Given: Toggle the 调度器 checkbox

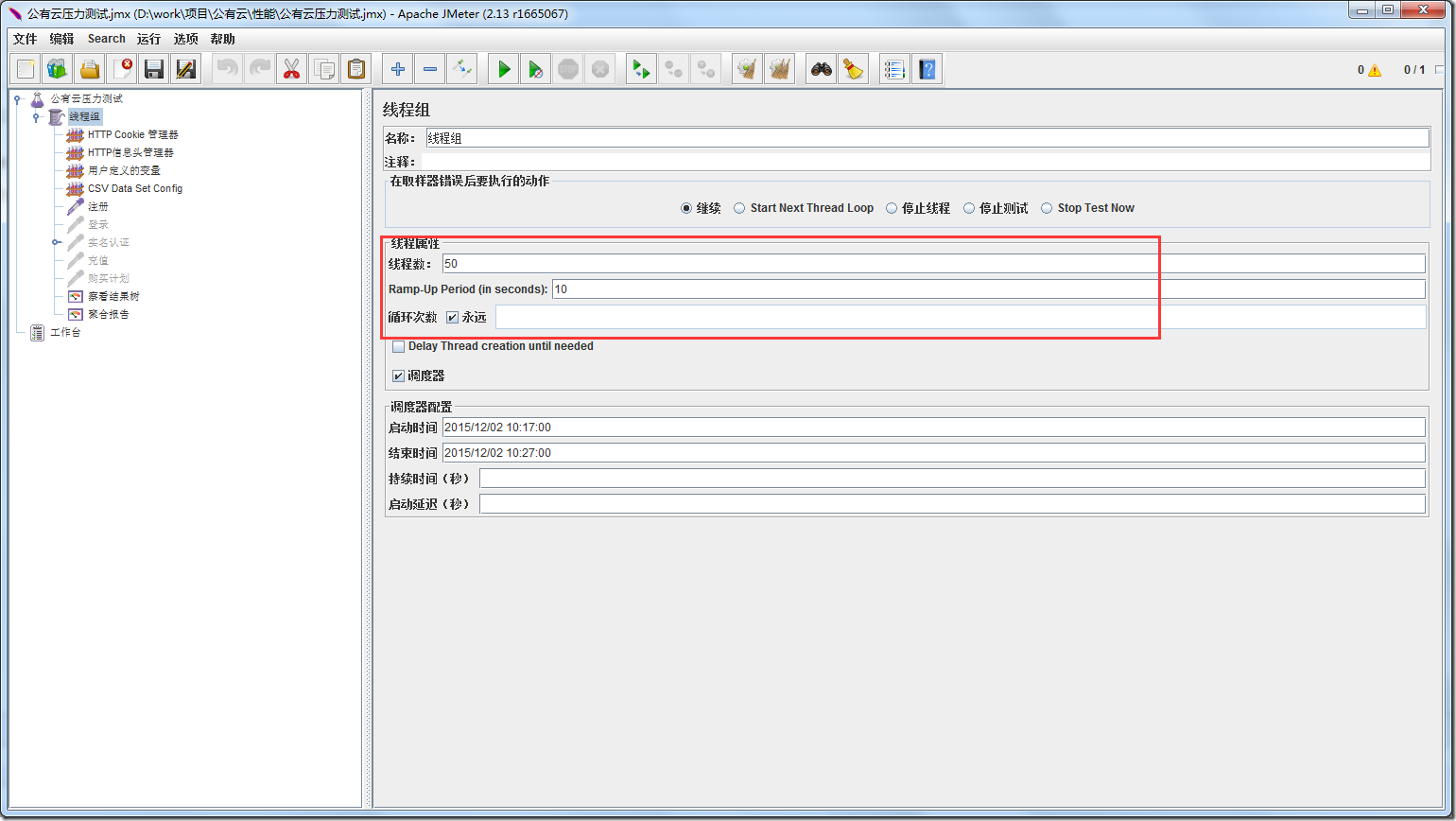Looking at the screenshot, I should [x=398, y=376].
